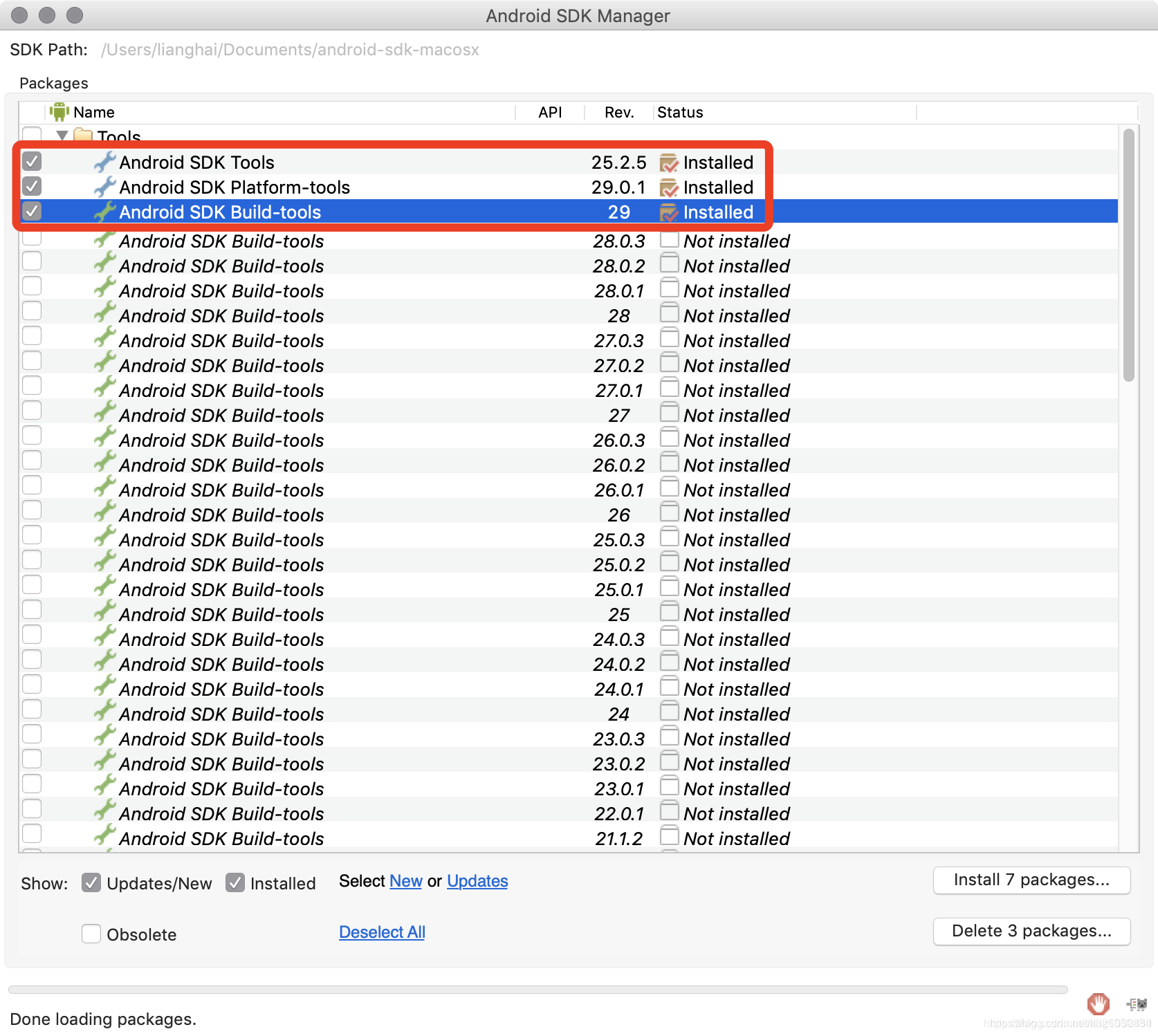Click the blue wrench icon for Android SDK Tools
Viewport: 1158px width, 1036px height.
pos(104,162)
